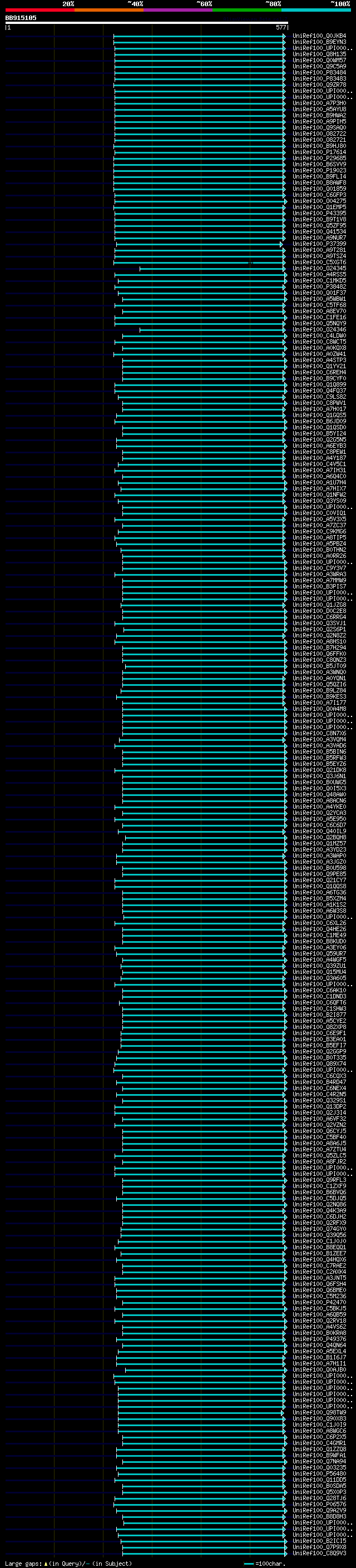Select hit UniRef100_A9PIH5
The image size is (356, 1568).
pos(319,122)
